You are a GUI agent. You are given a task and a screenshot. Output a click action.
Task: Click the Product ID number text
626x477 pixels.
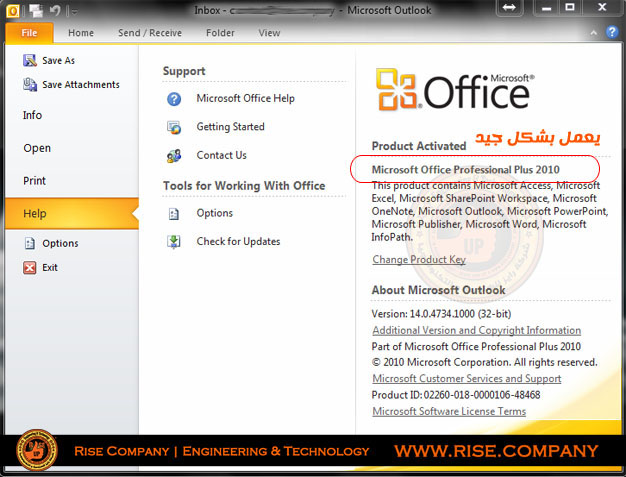click(456, 395)
